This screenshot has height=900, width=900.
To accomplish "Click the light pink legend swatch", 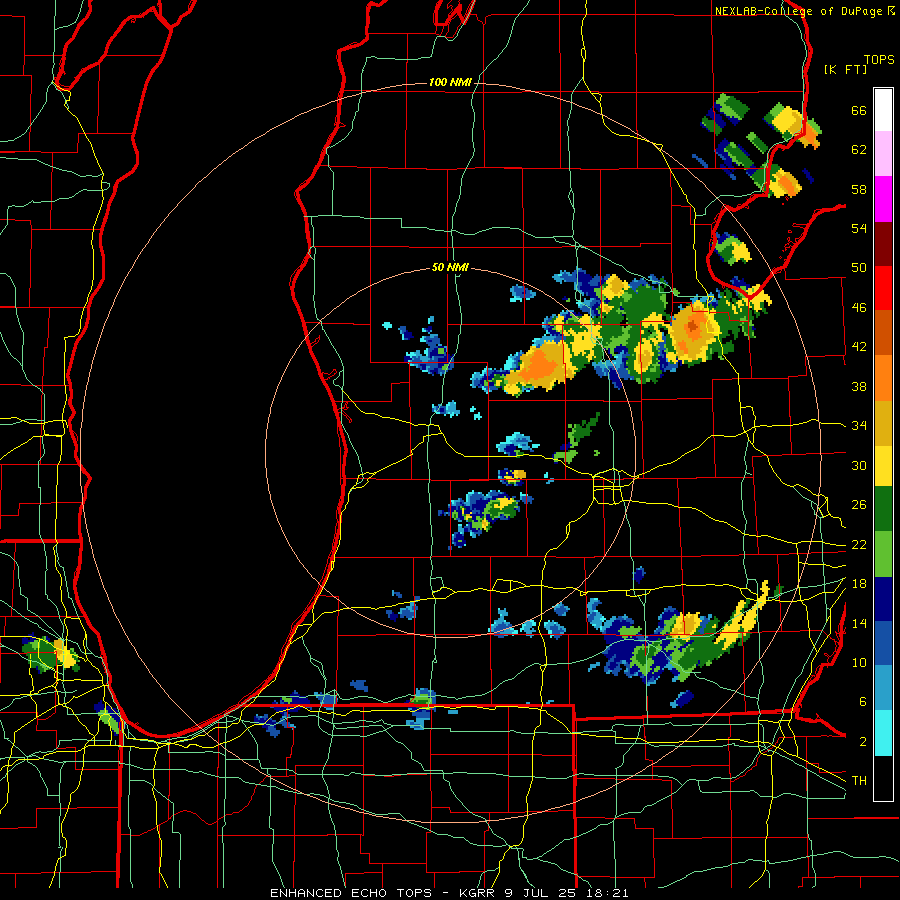I will [883, 154].
